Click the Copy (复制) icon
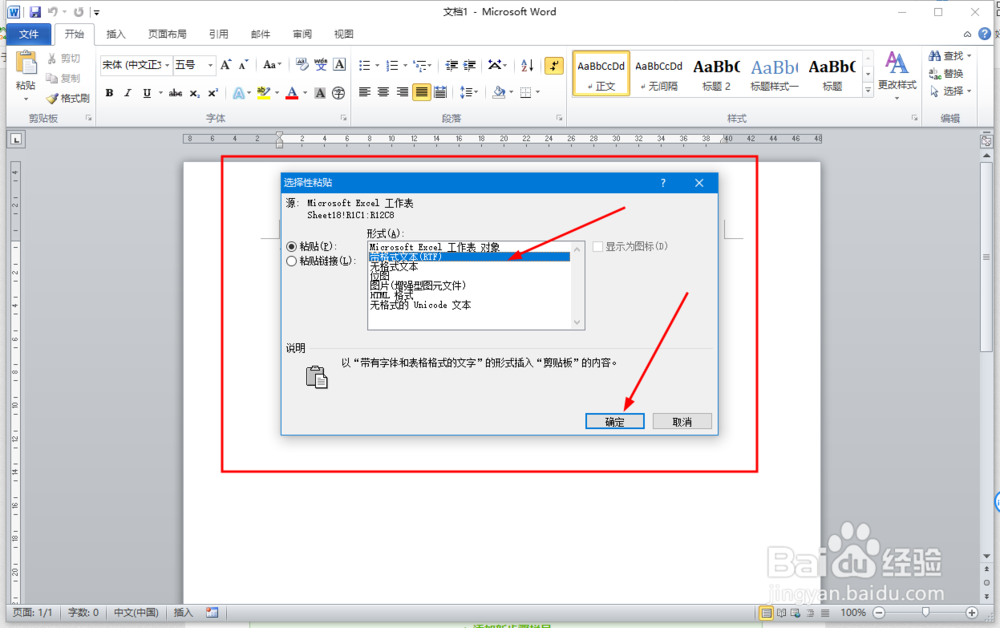The image size is (1000, 628). point(52,78)
